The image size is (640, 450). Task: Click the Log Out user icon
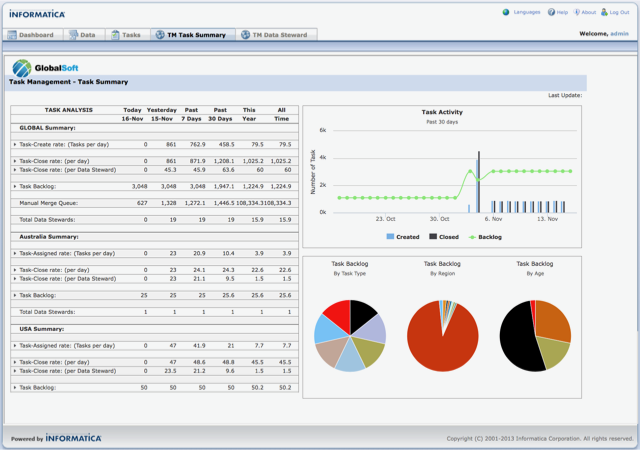pyautogui.click(x=604, y=12)
